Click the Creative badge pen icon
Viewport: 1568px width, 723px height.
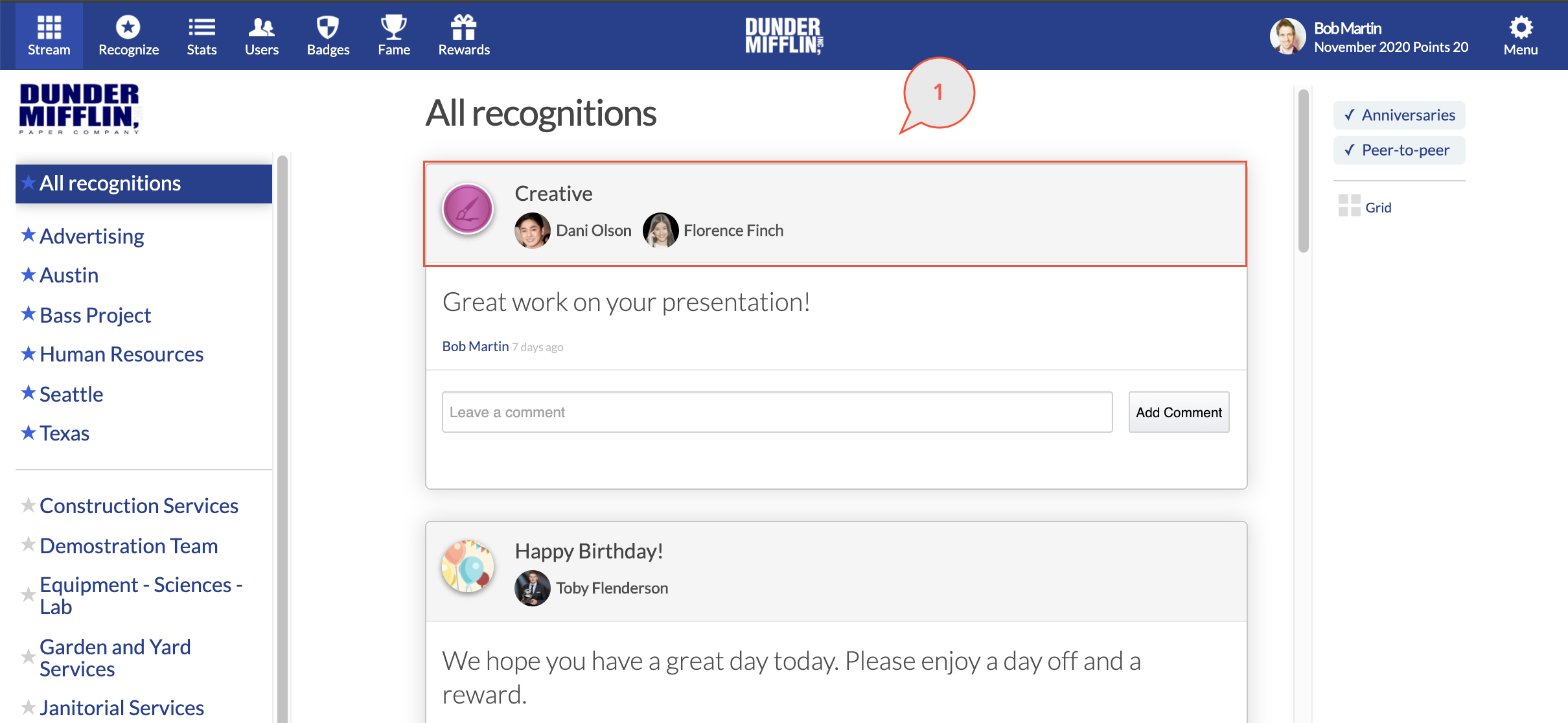click(467, 209)
